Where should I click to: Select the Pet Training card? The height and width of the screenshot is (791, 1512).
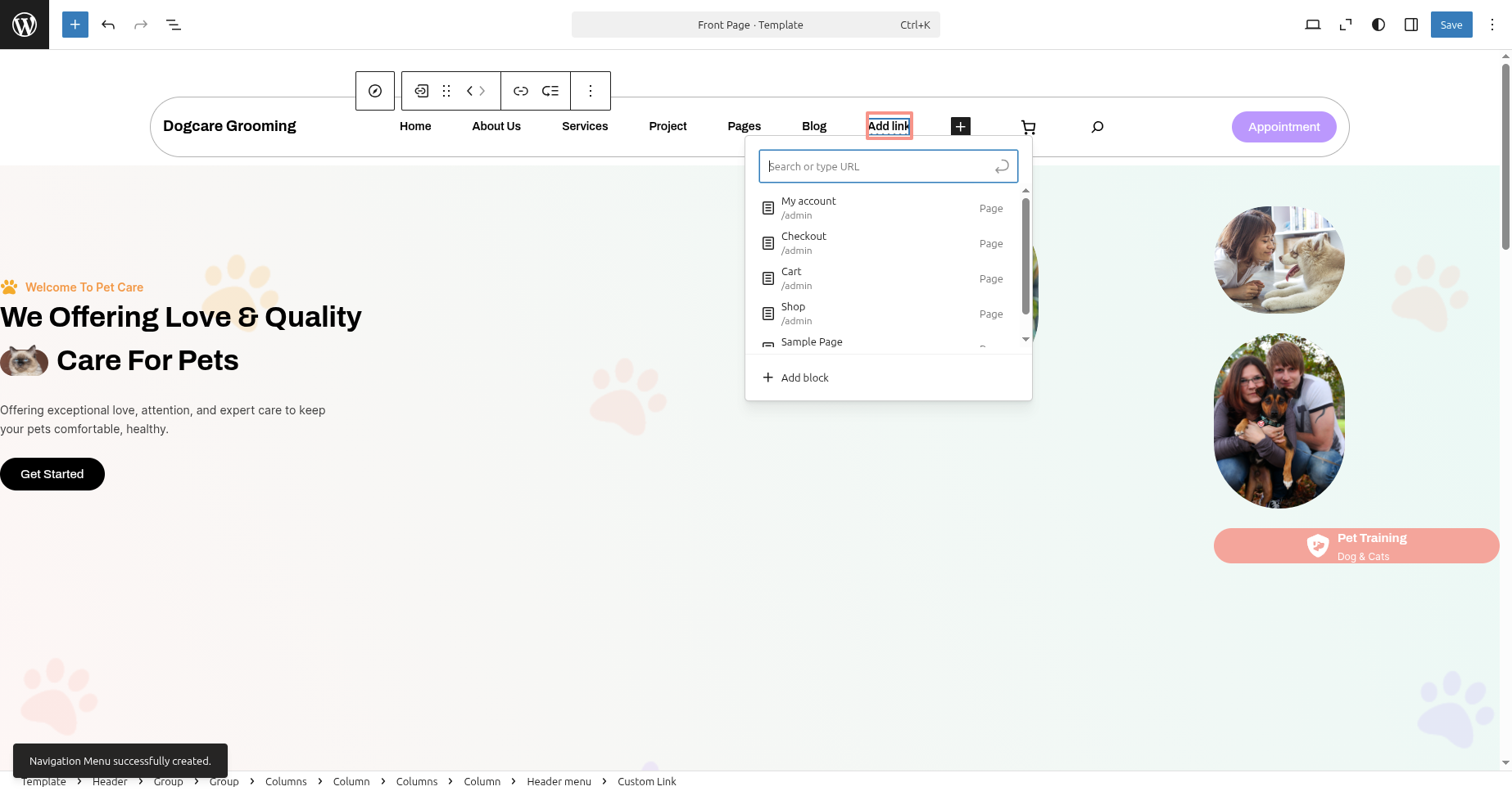point(1356,545)
